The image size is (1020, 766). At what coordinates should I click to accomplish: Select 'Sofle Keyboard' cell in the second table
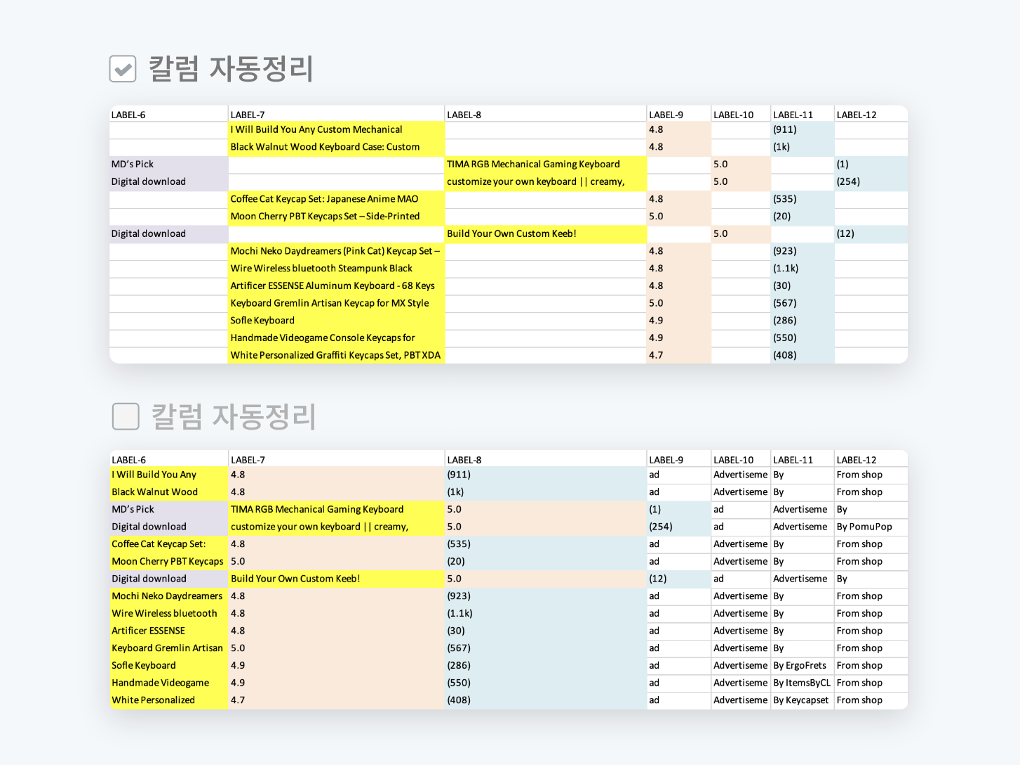click(169, 666)
